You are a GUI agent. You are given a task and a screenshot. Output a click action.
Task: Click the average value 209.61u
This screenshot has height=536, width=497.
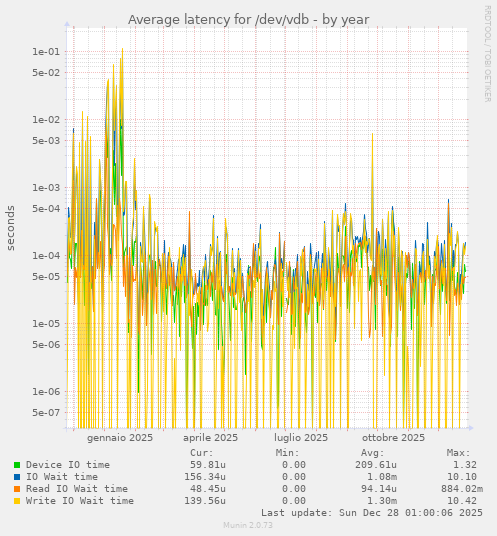coord(376,465)
